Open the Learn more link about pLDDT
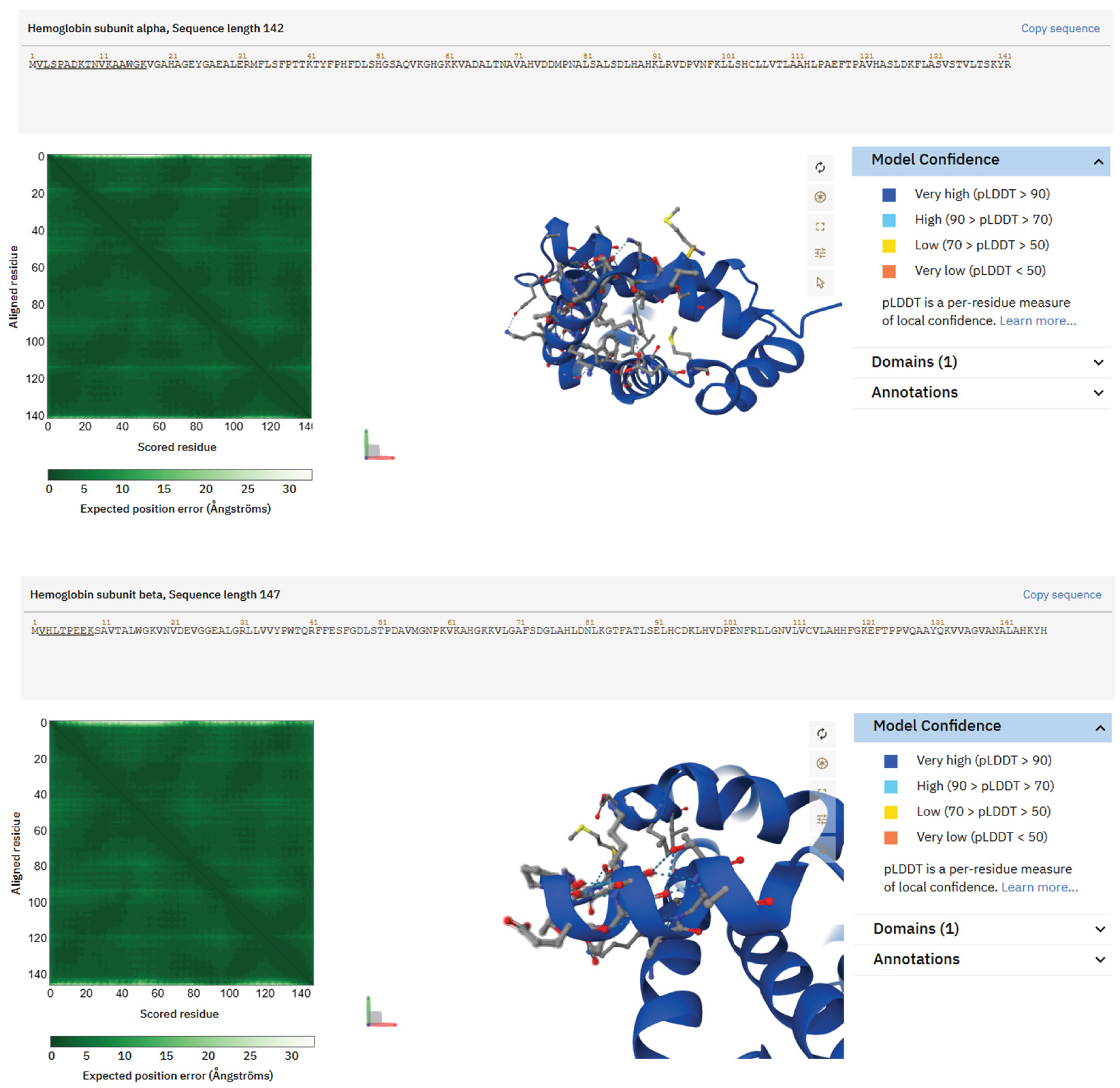The width and height of the screenshot is (1120, 1088). [1038, 320]
